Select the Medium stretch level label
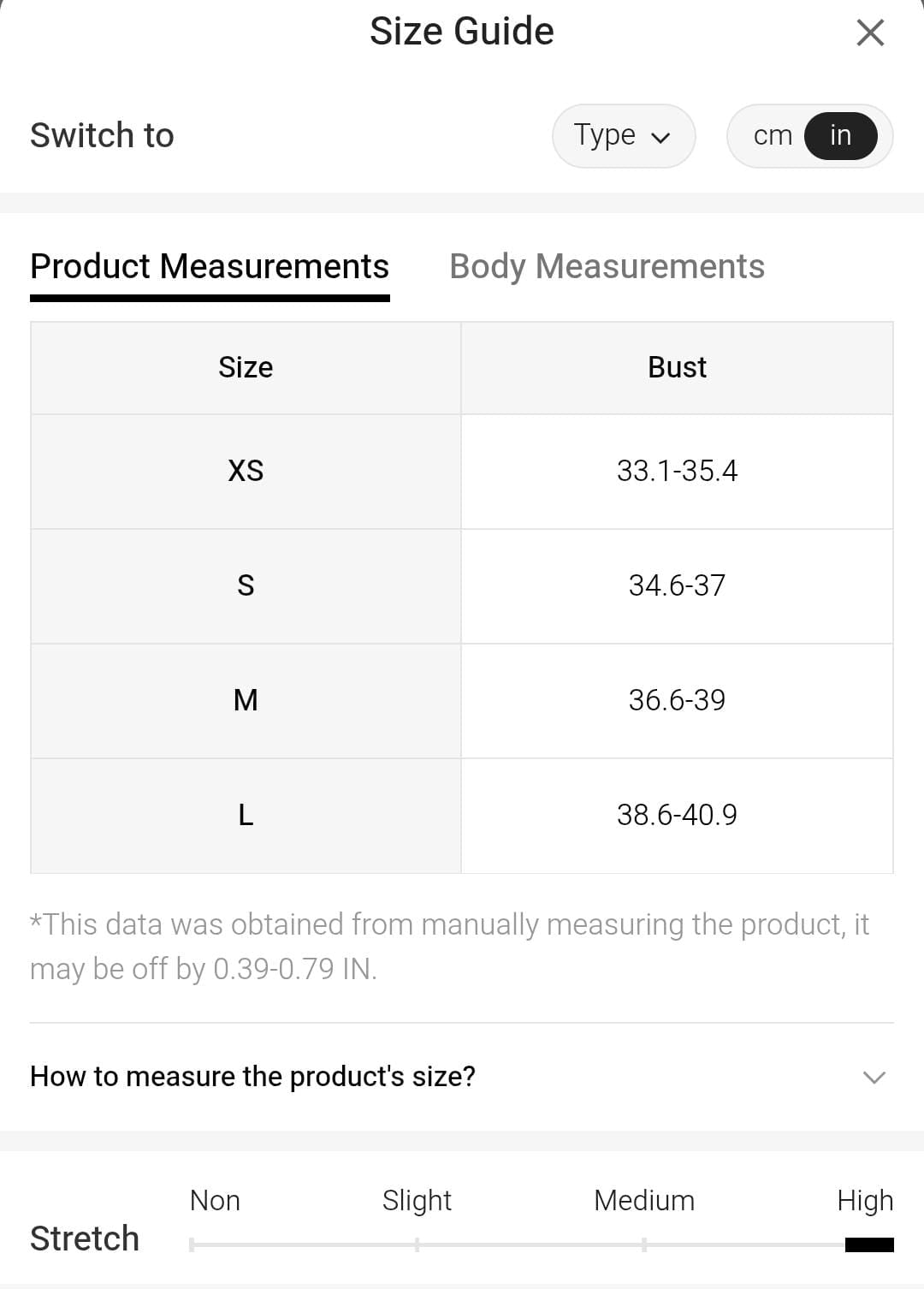The image size is (924, 1289). tap(644, 1201)
